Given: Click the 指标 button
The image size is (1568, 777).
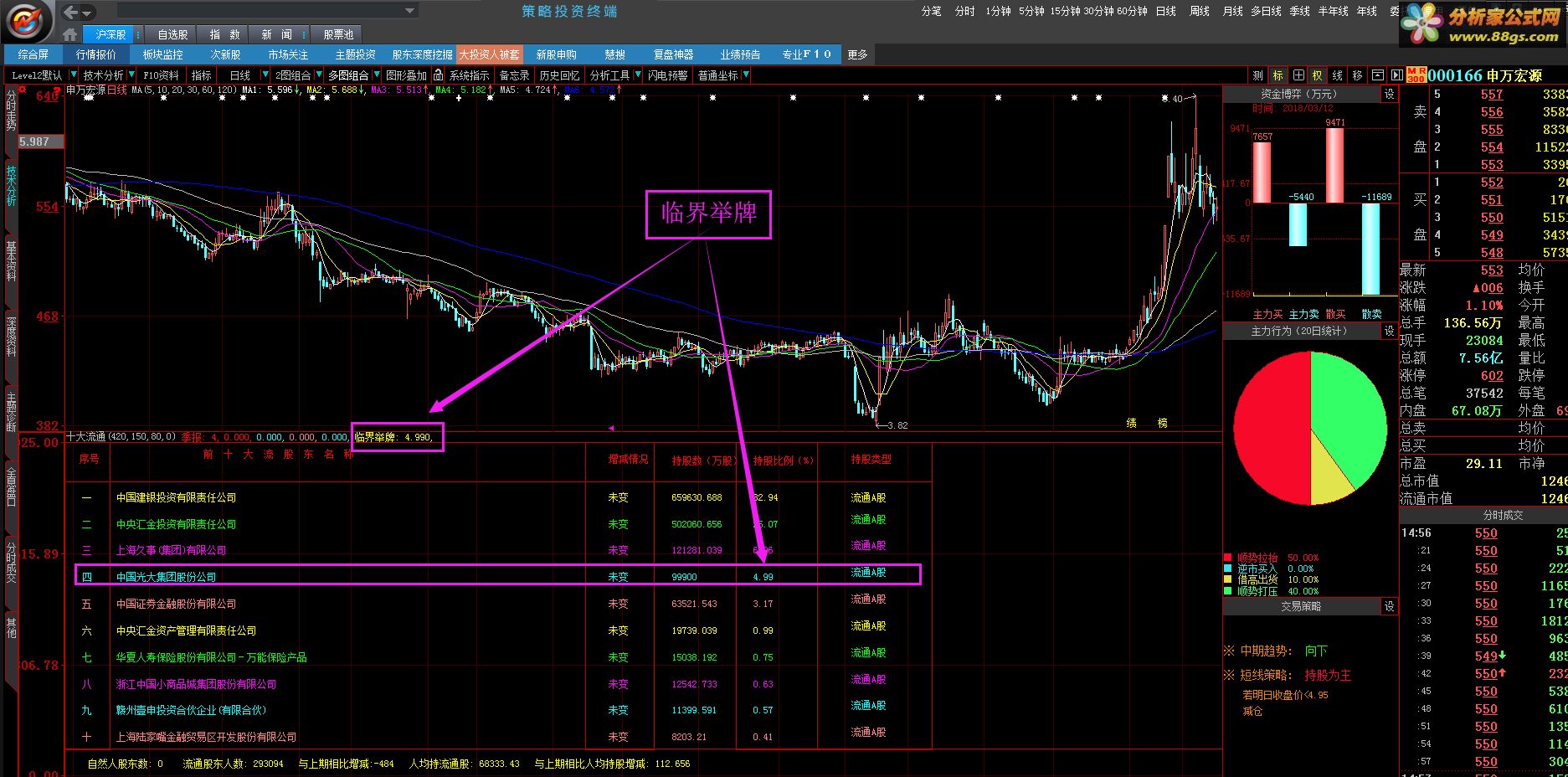Looking at the screenshot, I should [202, 75].
